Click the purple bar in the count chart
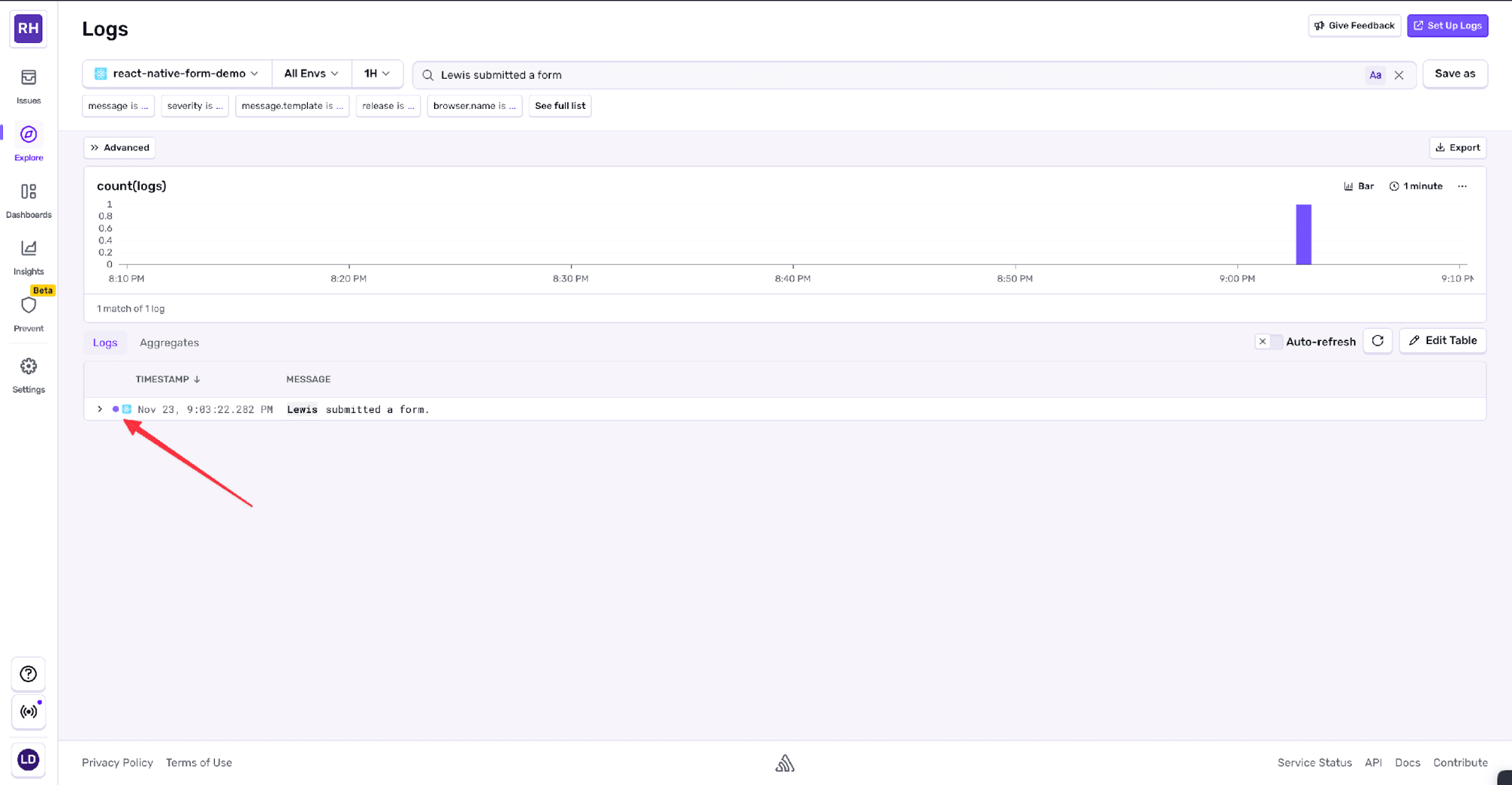 pyautogui.click(x=1304, y=234)
